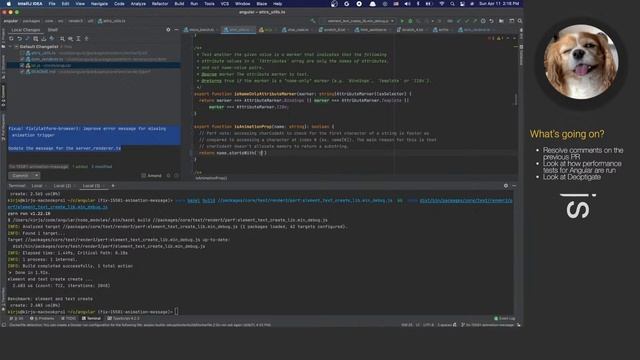Open the Navigate menu

[99, 4]
